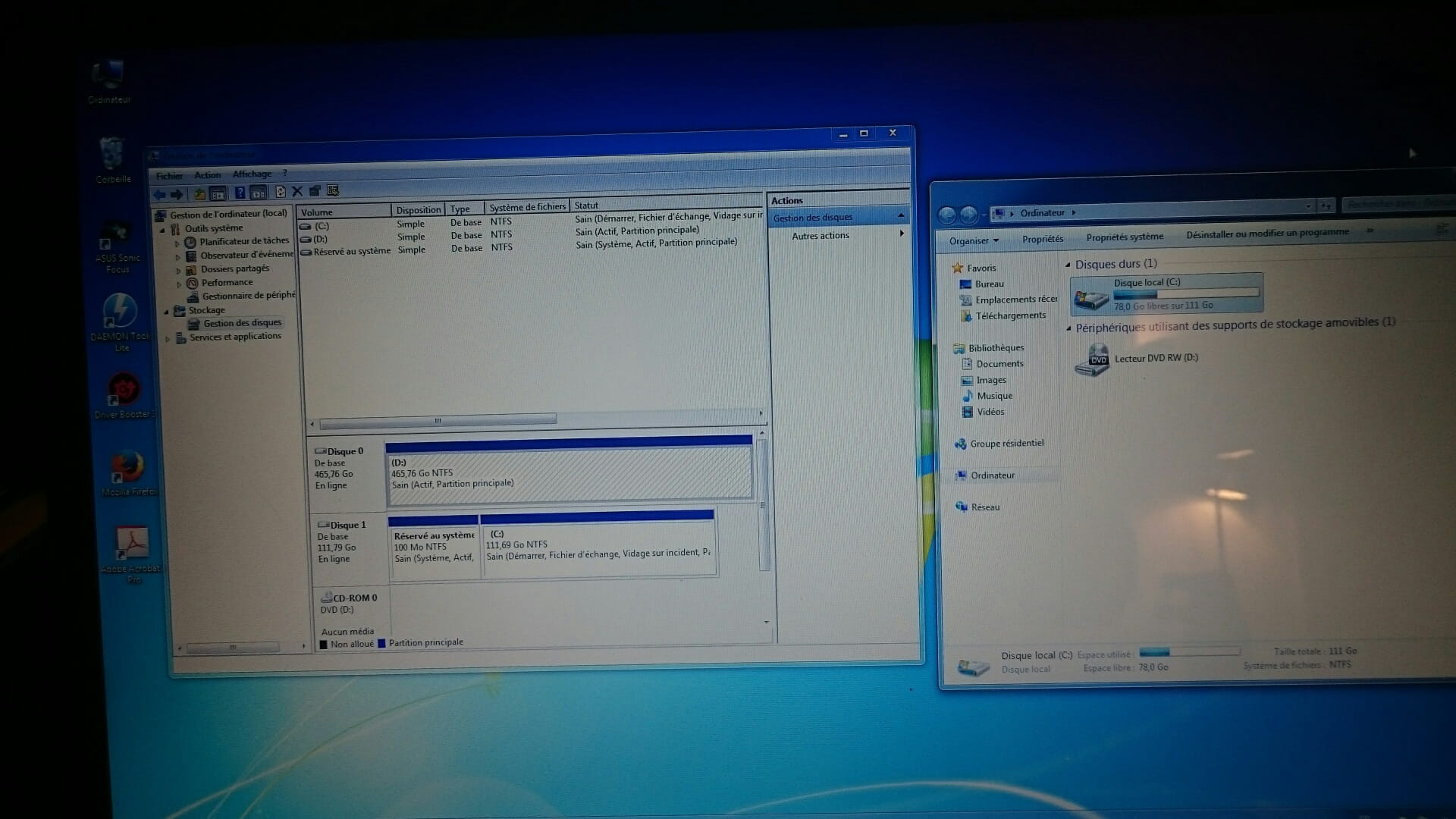The width and height of the screenshot is (1456, 819).
Task: Click the back arrow in the Computer Management toolbar
Action: click(x=160, y=195)
